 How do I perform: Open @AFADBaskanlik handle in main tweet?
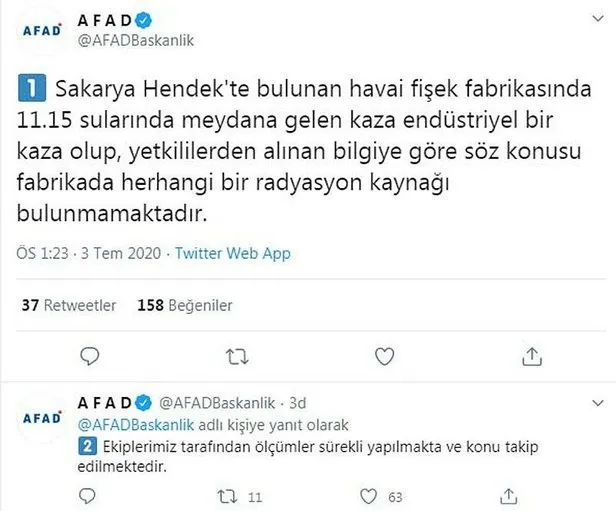click(136, 40)
